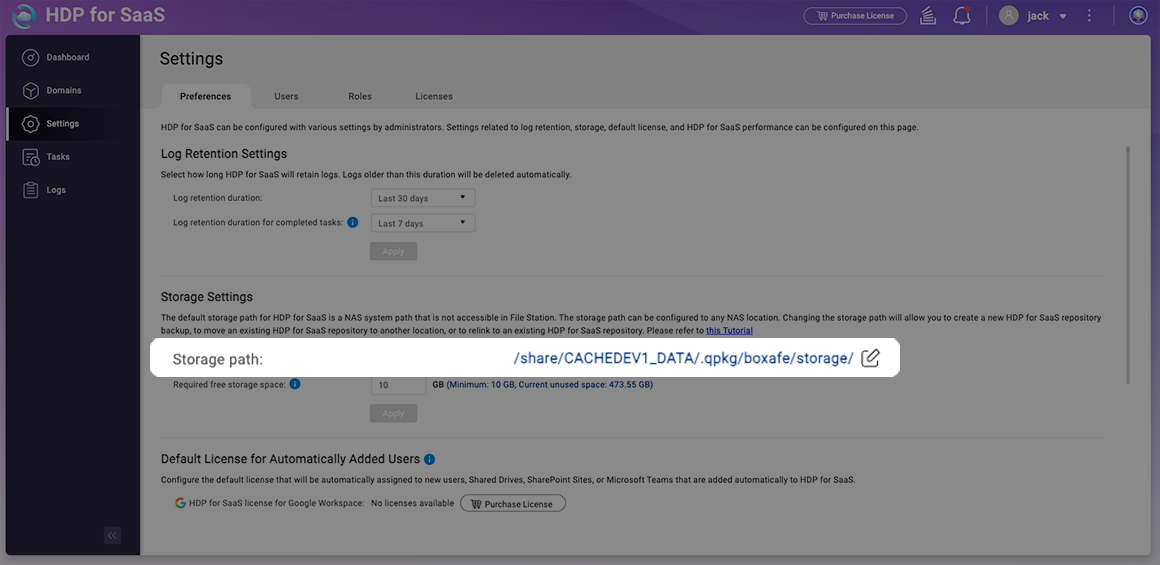This screenshot has height=565, width=1160.
Task: Collapse the sidebar with double-chevron icon
Action: tap(112, 535)
